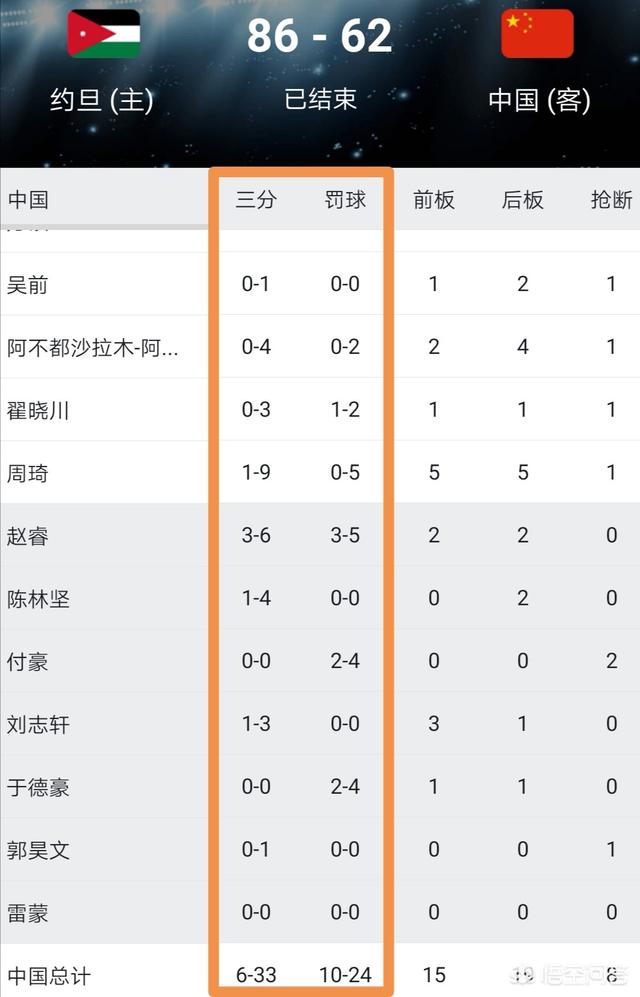The height and width of the screenshot is (997, 640).
Task: Tap the China flag icon
Action: click(x=537, y=34)
